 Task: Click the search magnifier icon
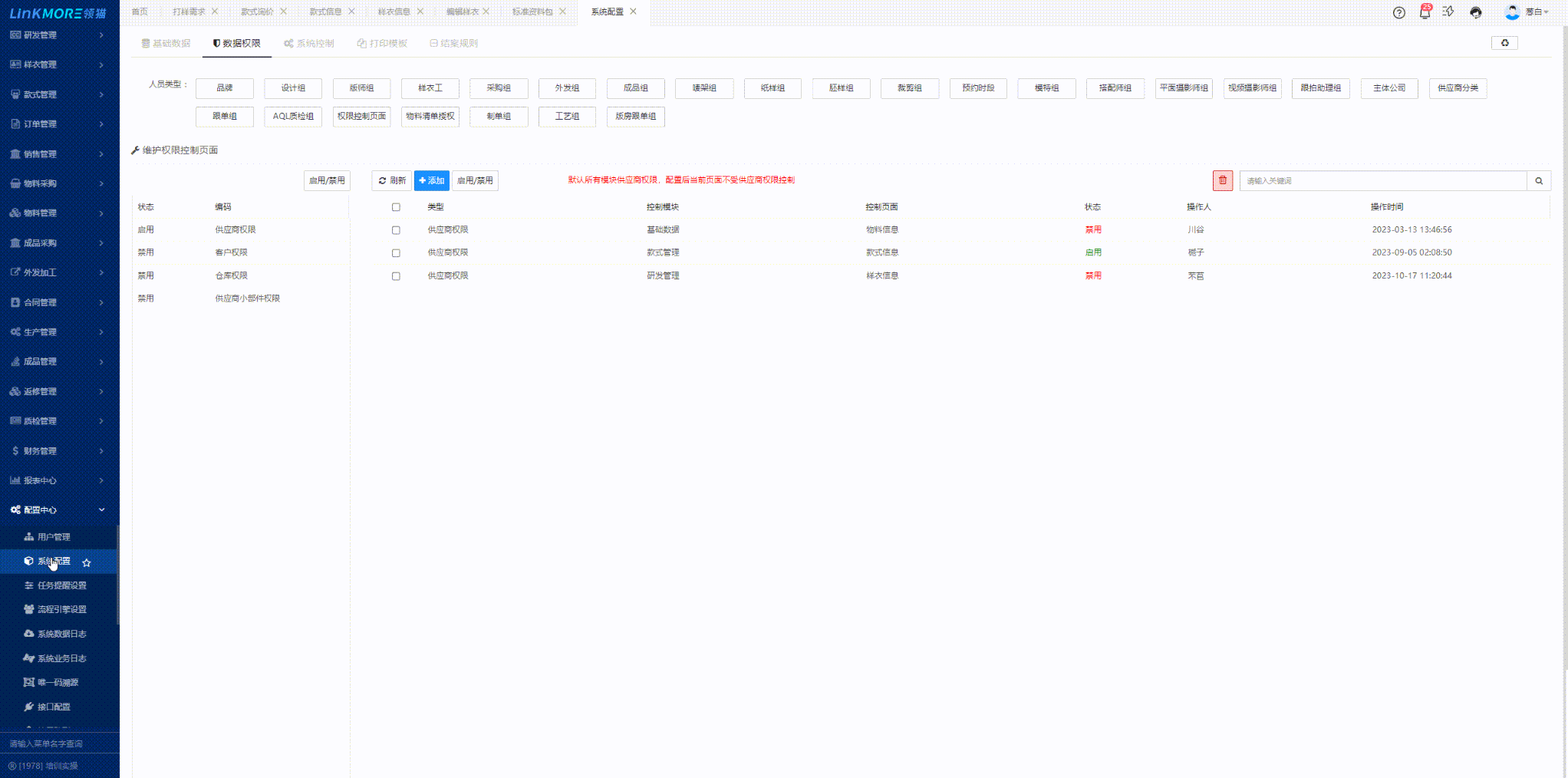tap(1539, 181)
